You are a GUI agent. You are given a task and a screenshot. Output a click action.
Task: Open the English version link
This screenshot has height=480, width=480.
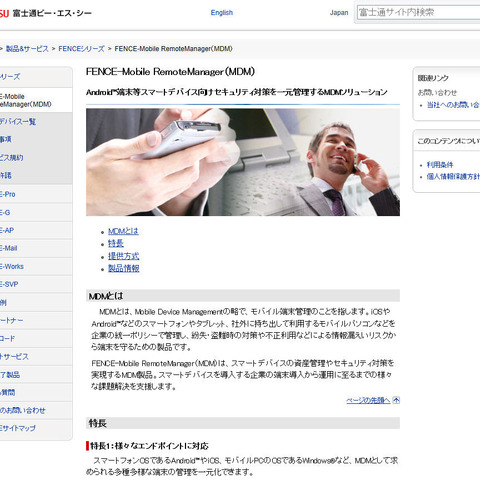222,13
